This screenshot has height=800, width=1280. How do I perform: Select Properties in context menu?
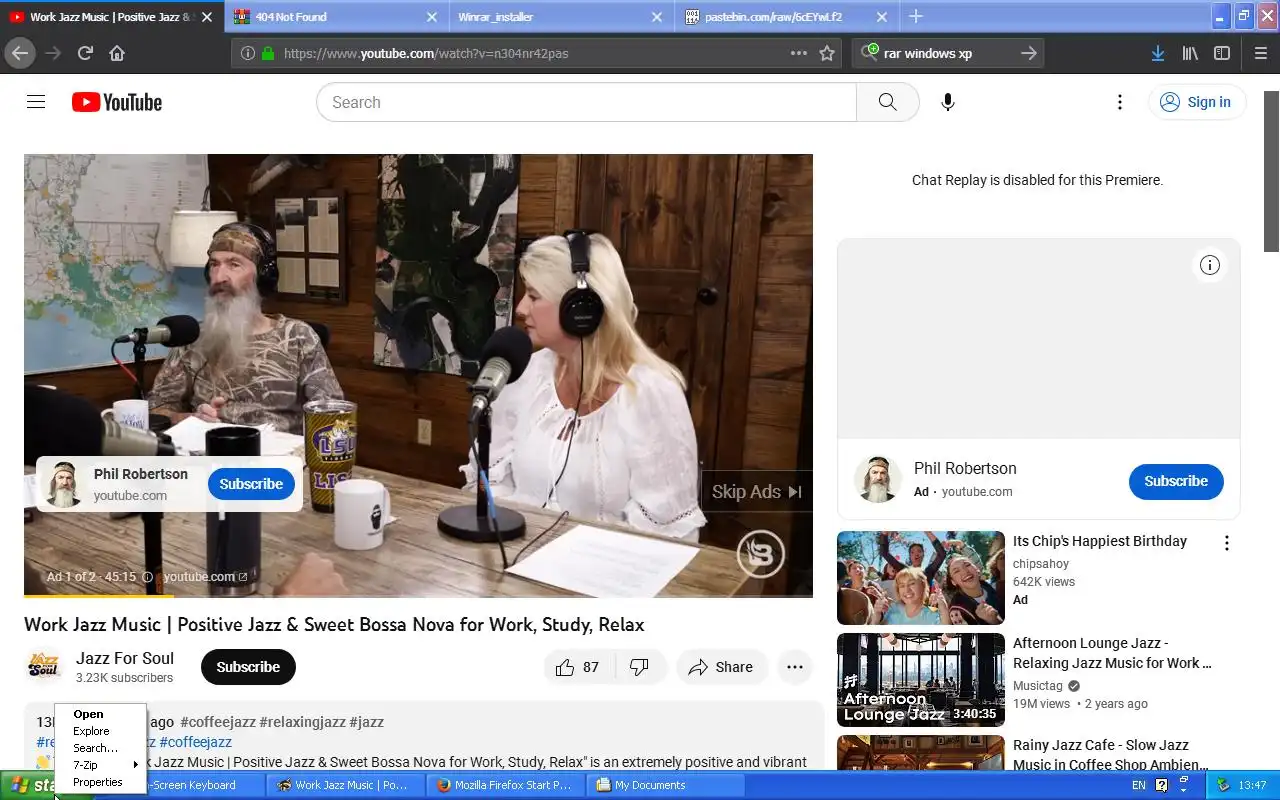[x=98, y=782]
